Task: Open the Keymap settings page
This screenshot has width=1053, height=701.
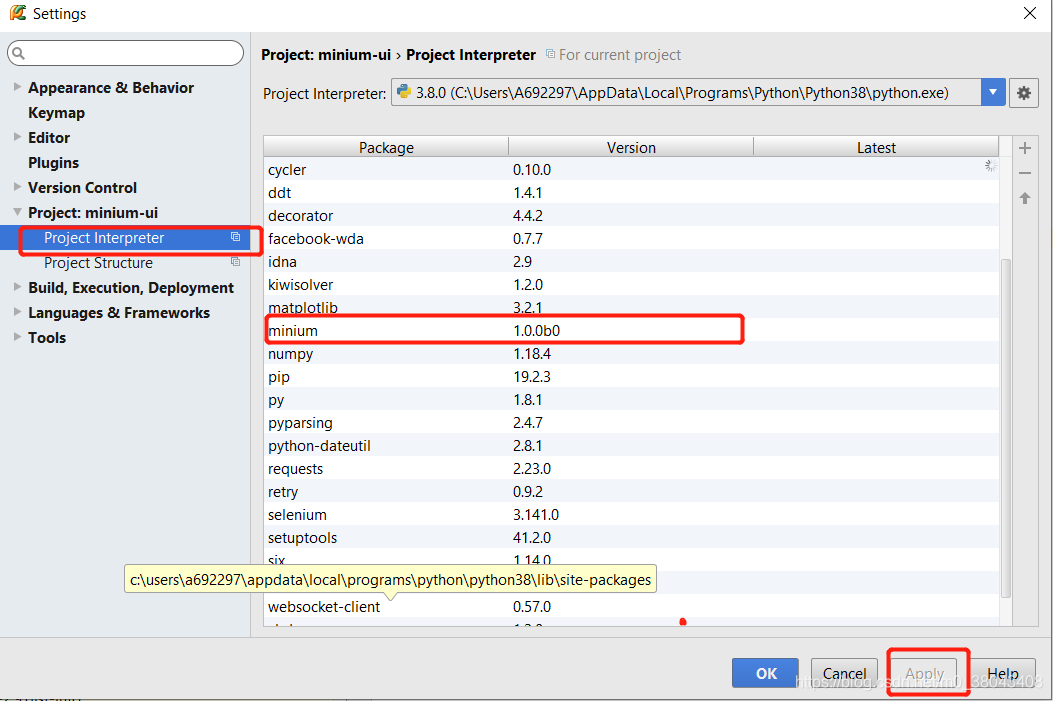Action: coord(56,113)
